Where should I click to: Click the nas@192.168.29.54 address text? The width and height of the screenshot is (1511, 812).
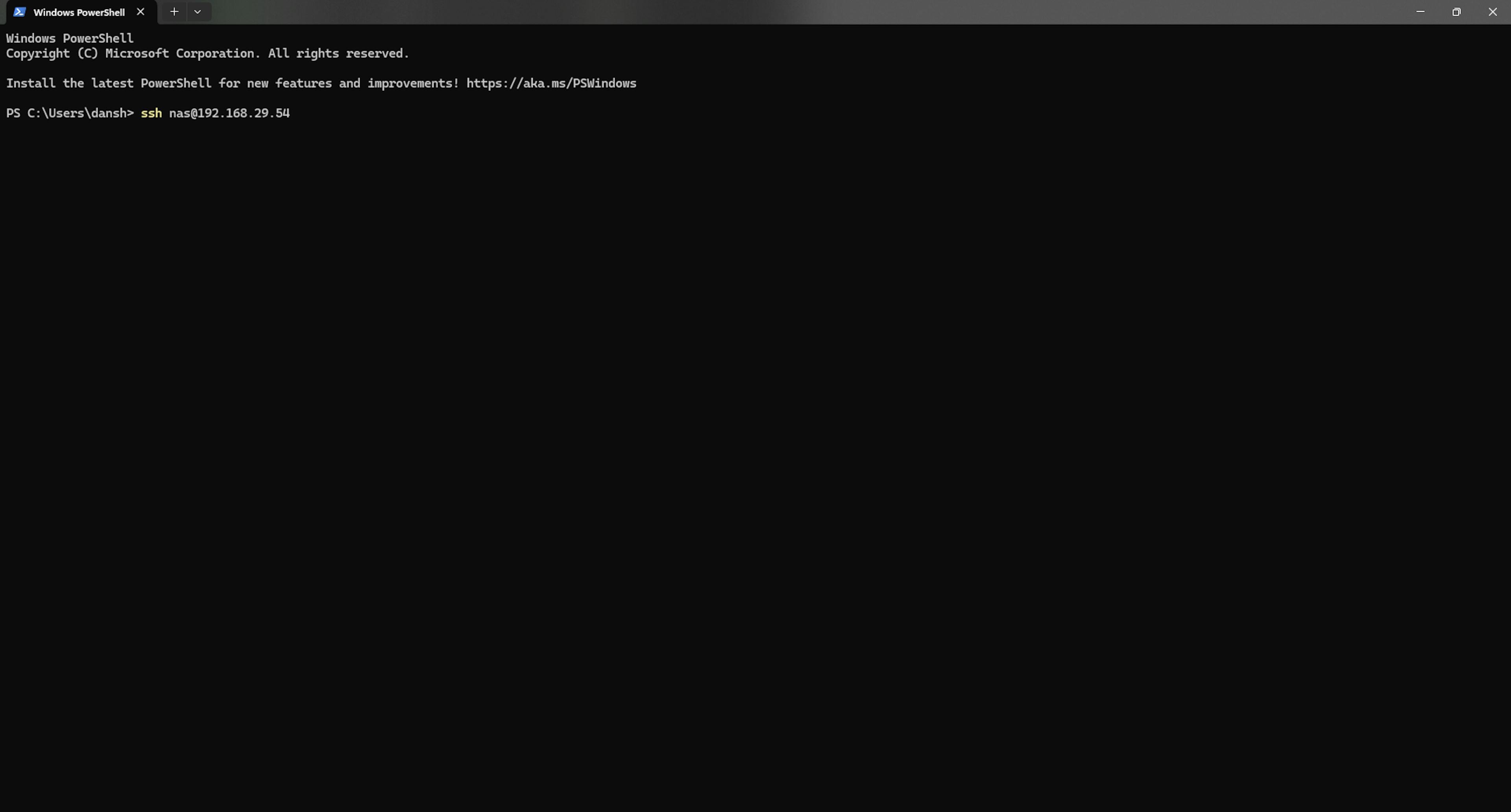click(229, 113)
